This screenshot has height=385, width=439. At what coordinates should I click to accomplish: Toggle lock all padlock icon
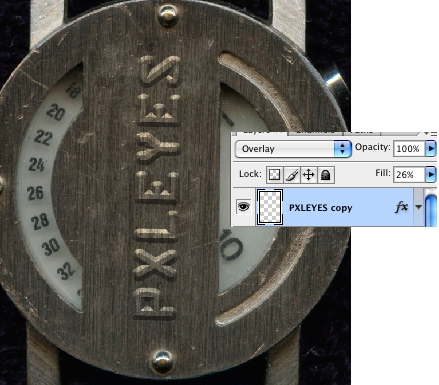[326, 175]
